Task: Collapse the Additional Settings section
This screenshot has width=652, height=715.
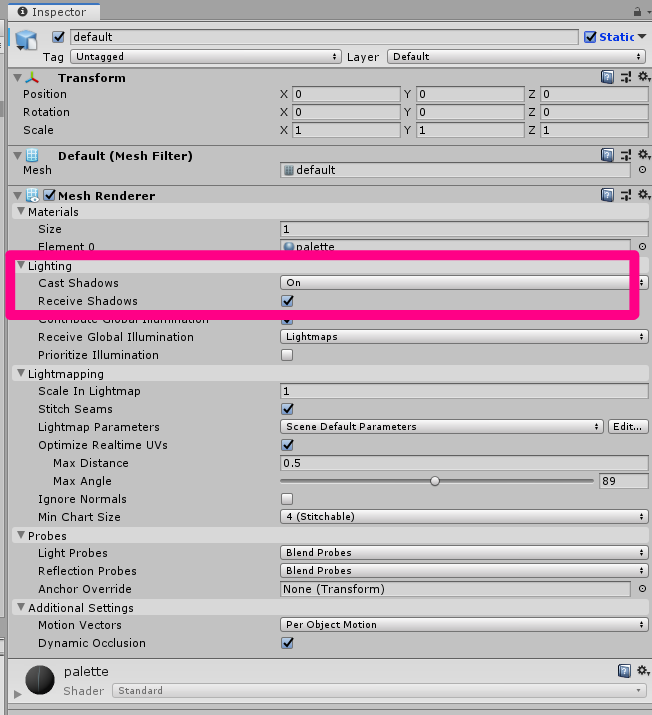Action: [x=21, y=607]
